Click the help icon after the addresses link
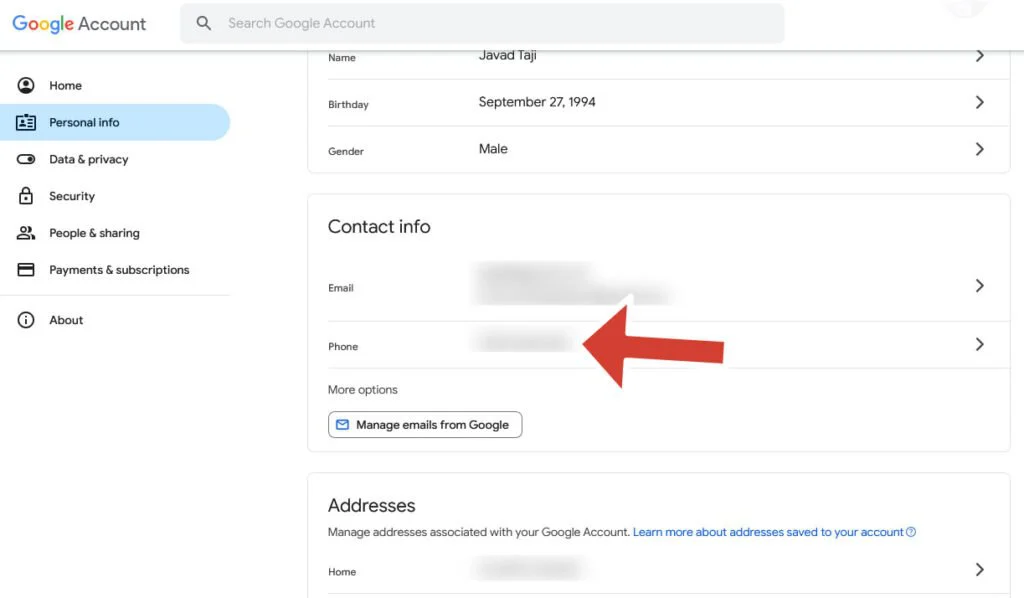This screenshot has width=1024, height=598. click(910, 532)
